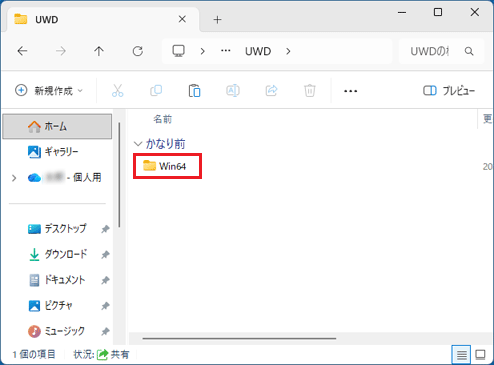Screen dimensions: 494x365
Task: Click the pin icon beside ドキュメント
Action: [x=105, y=280]
